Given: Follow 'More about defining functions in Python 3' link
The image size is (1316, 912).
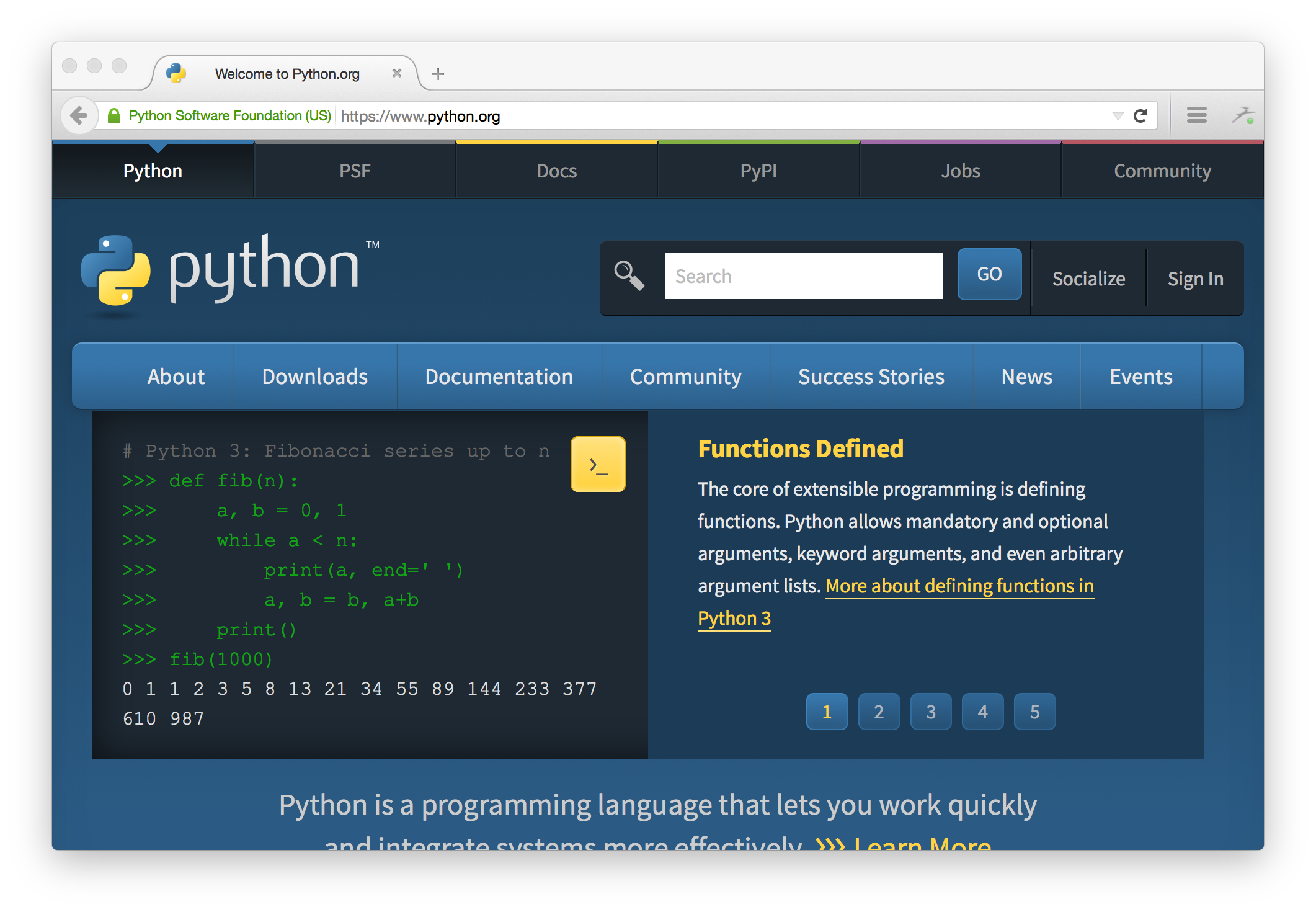Looking at the screenshot, I should [x=959, y=586].
